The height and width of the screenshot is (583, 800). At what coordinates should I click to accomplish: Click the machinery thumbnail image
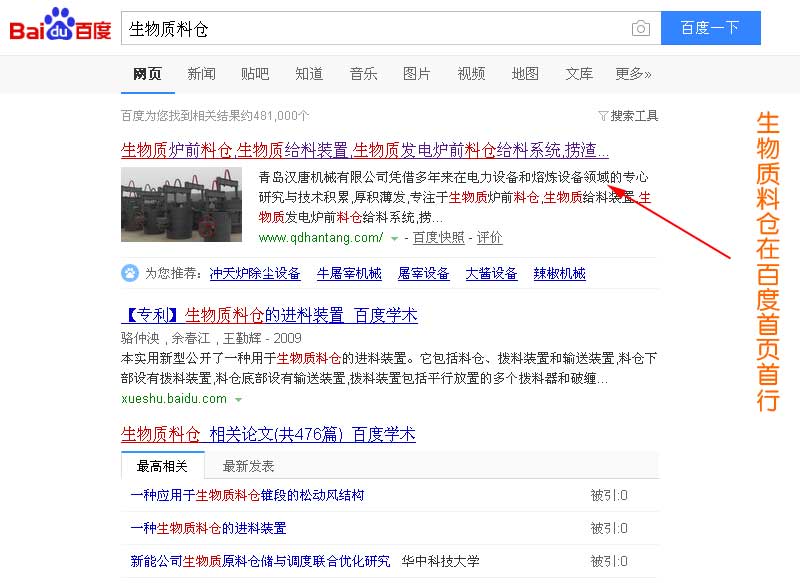pyautogui.click(x=181, y=205)
